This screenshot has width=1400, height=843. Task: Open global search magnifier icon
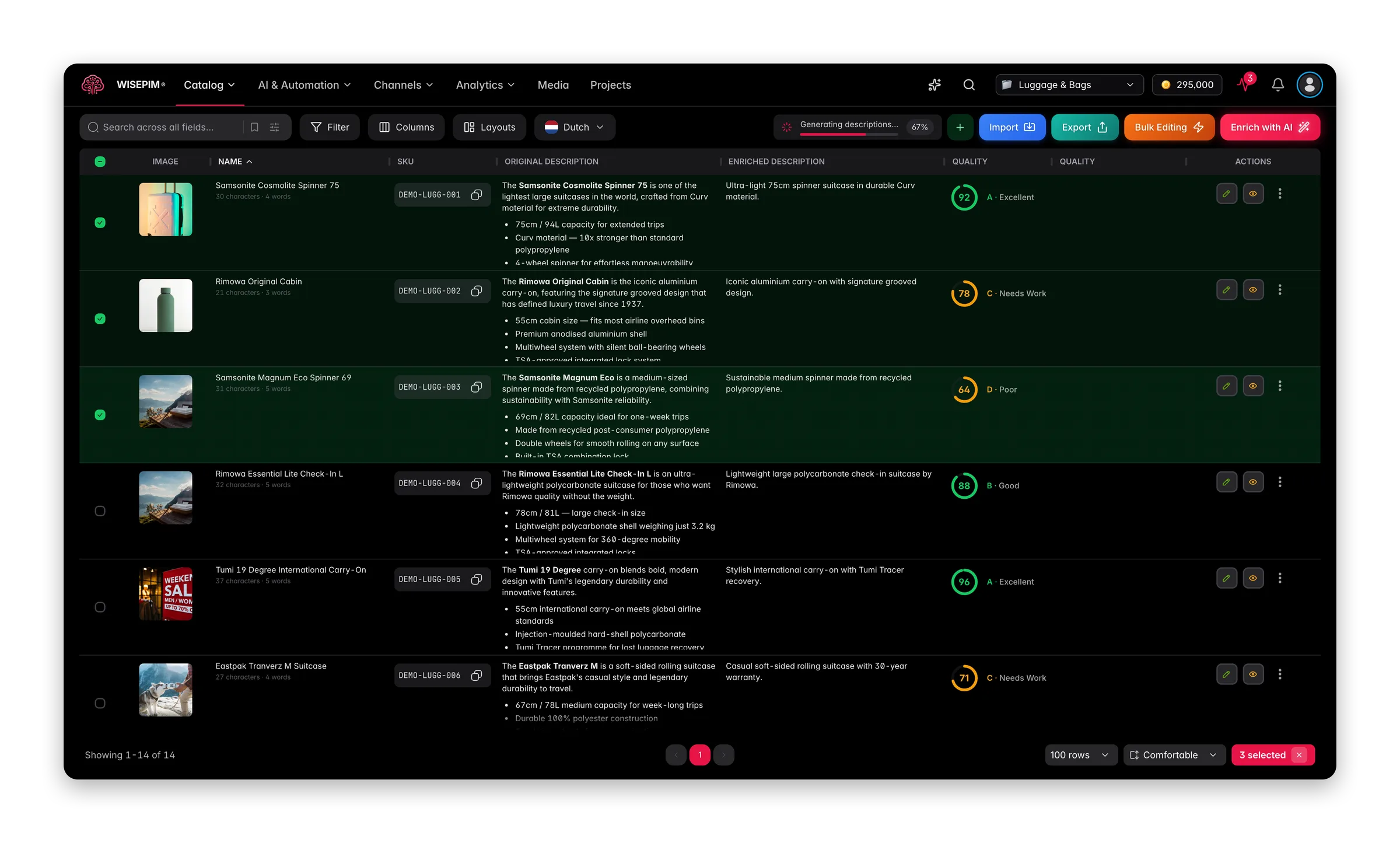coord(969,85)
